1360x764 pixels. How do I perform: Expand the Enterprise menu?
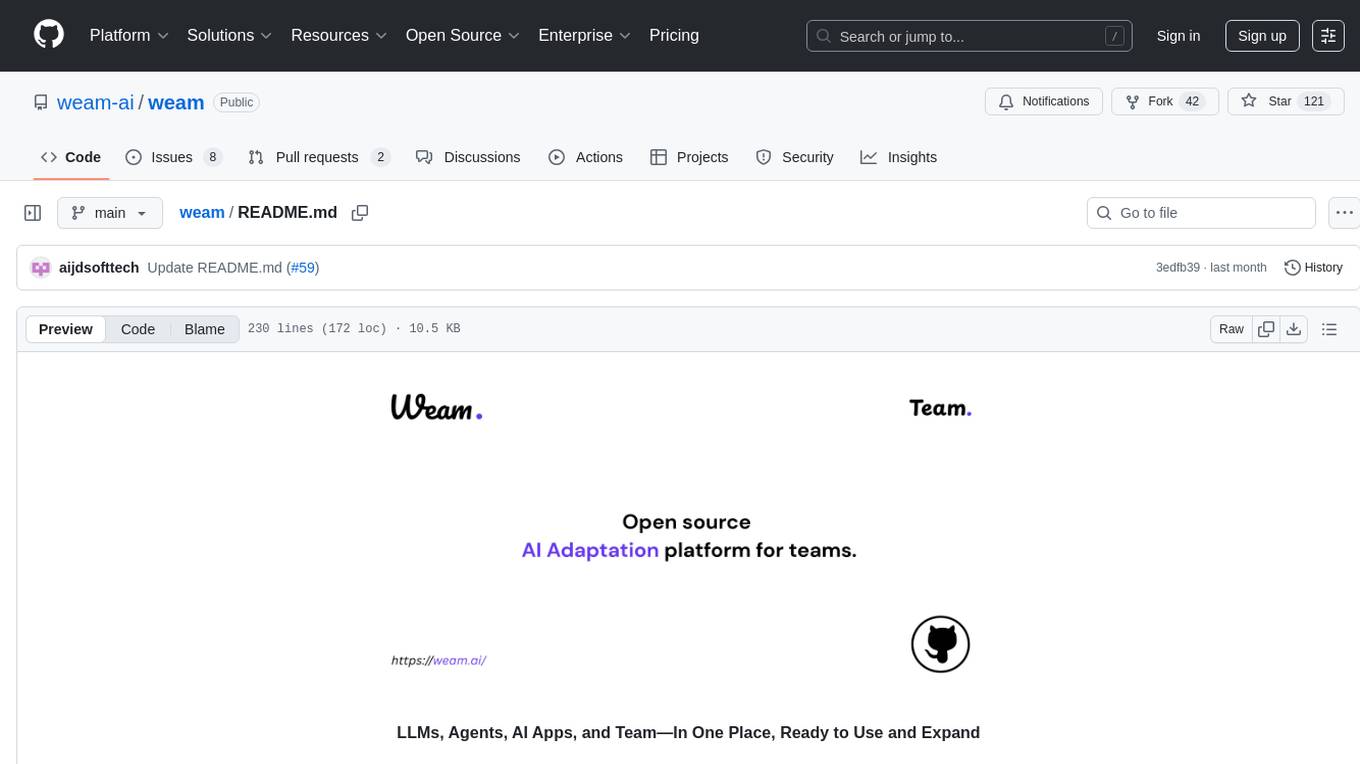pos(585,35)
